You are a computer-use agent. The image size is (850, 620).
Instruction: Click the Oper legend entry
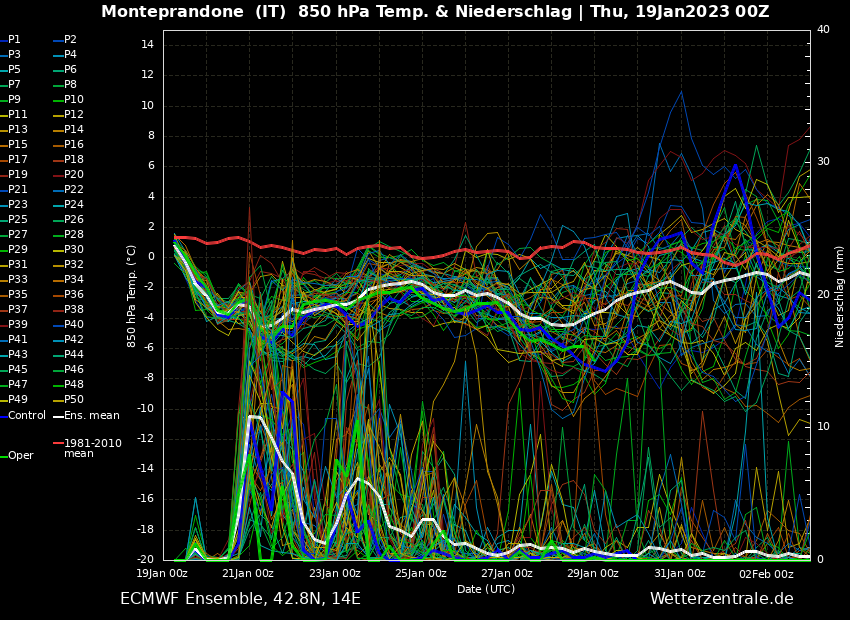(x=21, y=455)
